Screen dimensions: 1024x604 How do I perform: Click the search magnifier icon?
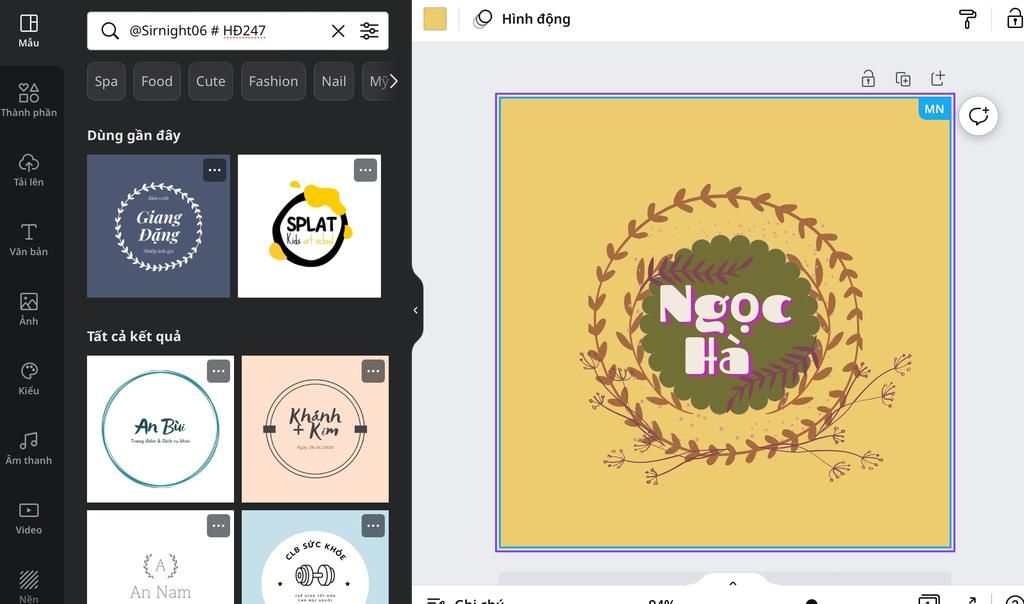click(x=110, y=31)
